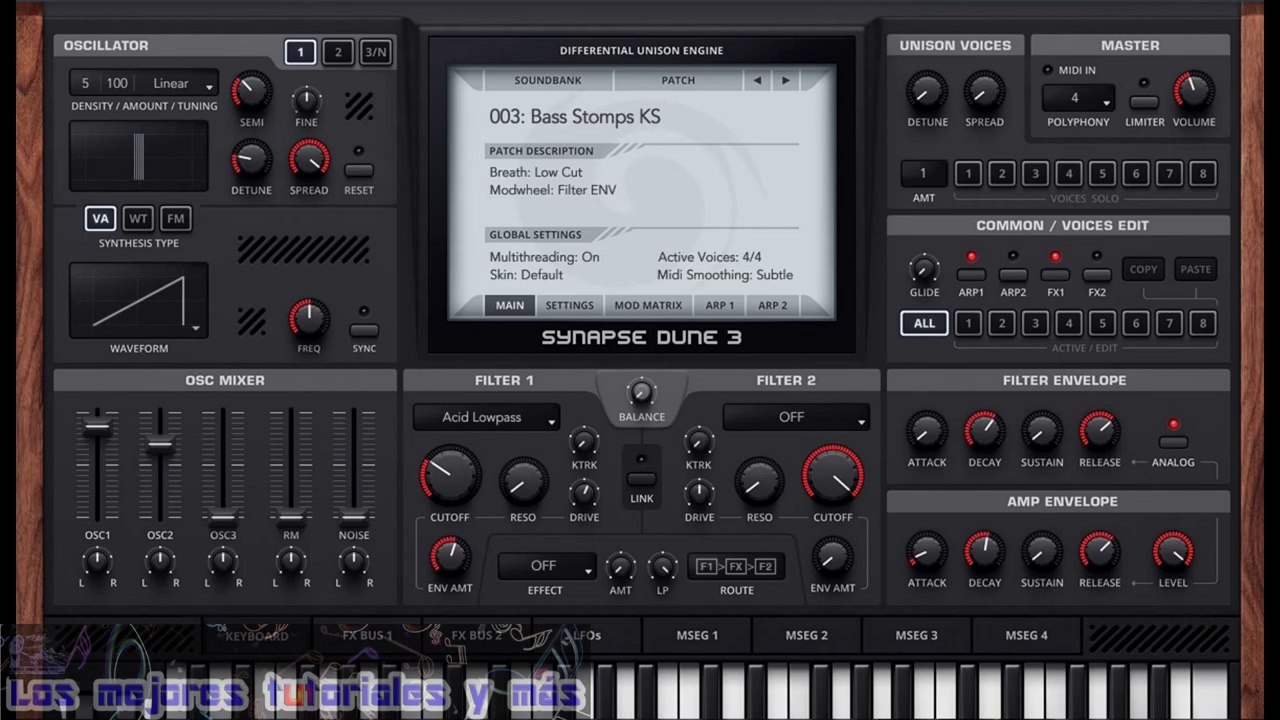
Task: Click the PASTE voices button
Action: pos(1196,269)
